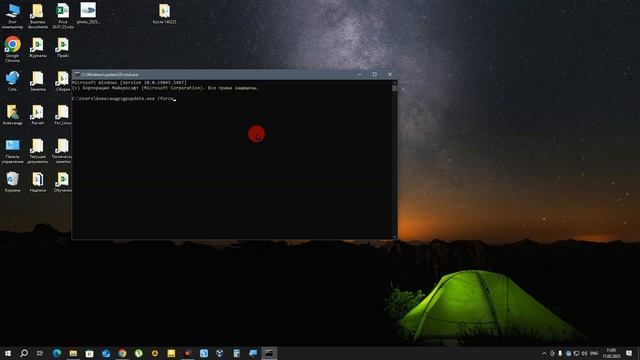Image resolution: width=640 pixels, height=360 pixels.
Task: Open the volume control in the tray
Action: 584,353
